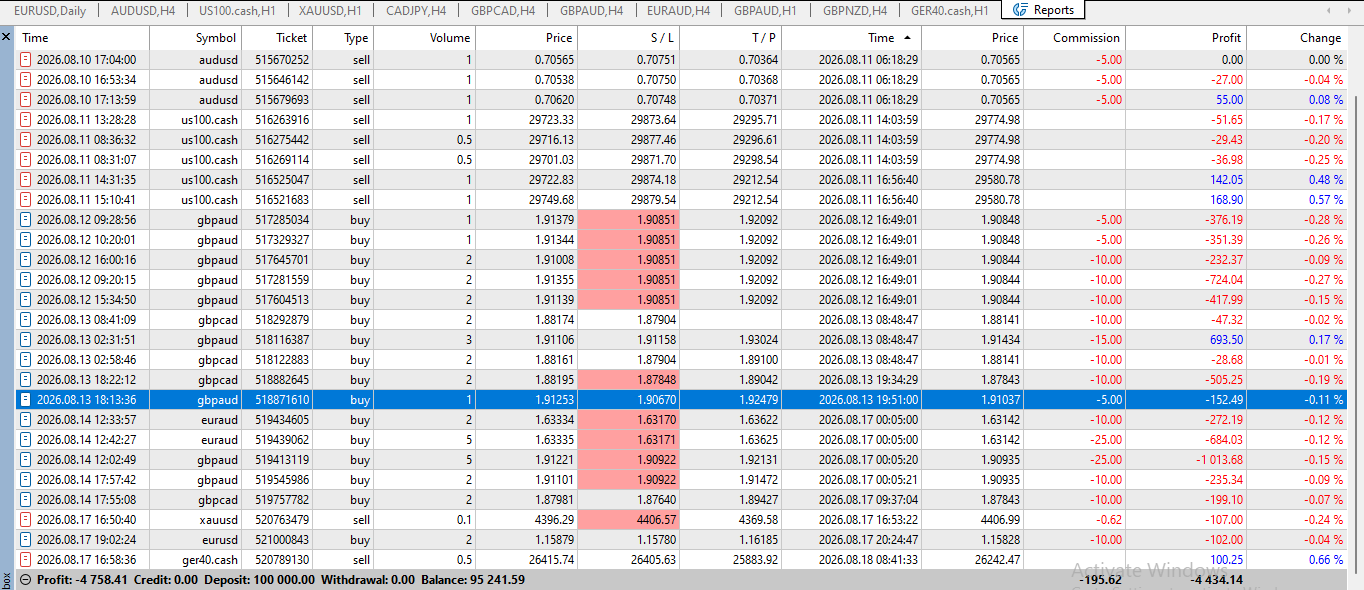The image size is (1364, 590).
Task: Click the buy order icon at 2026.08.12 09:28:56
Action: (26, 220)
